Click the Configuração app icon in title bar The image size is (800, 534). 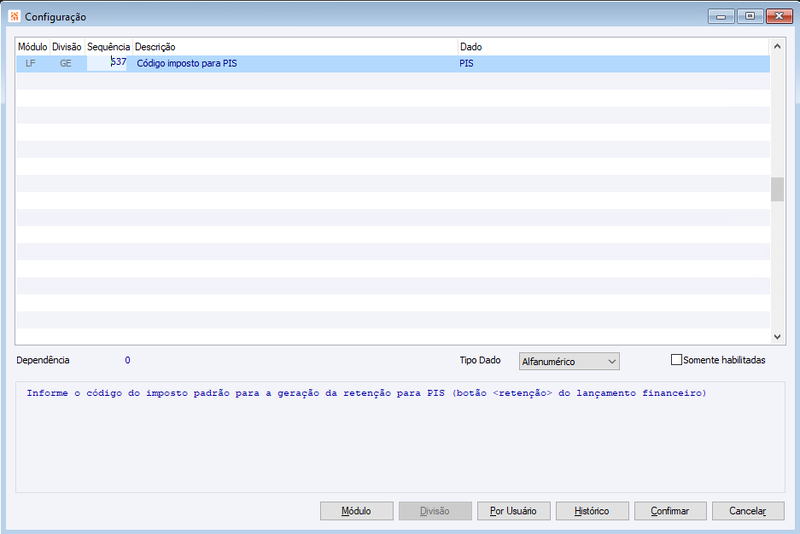click(x=14, y=16)
